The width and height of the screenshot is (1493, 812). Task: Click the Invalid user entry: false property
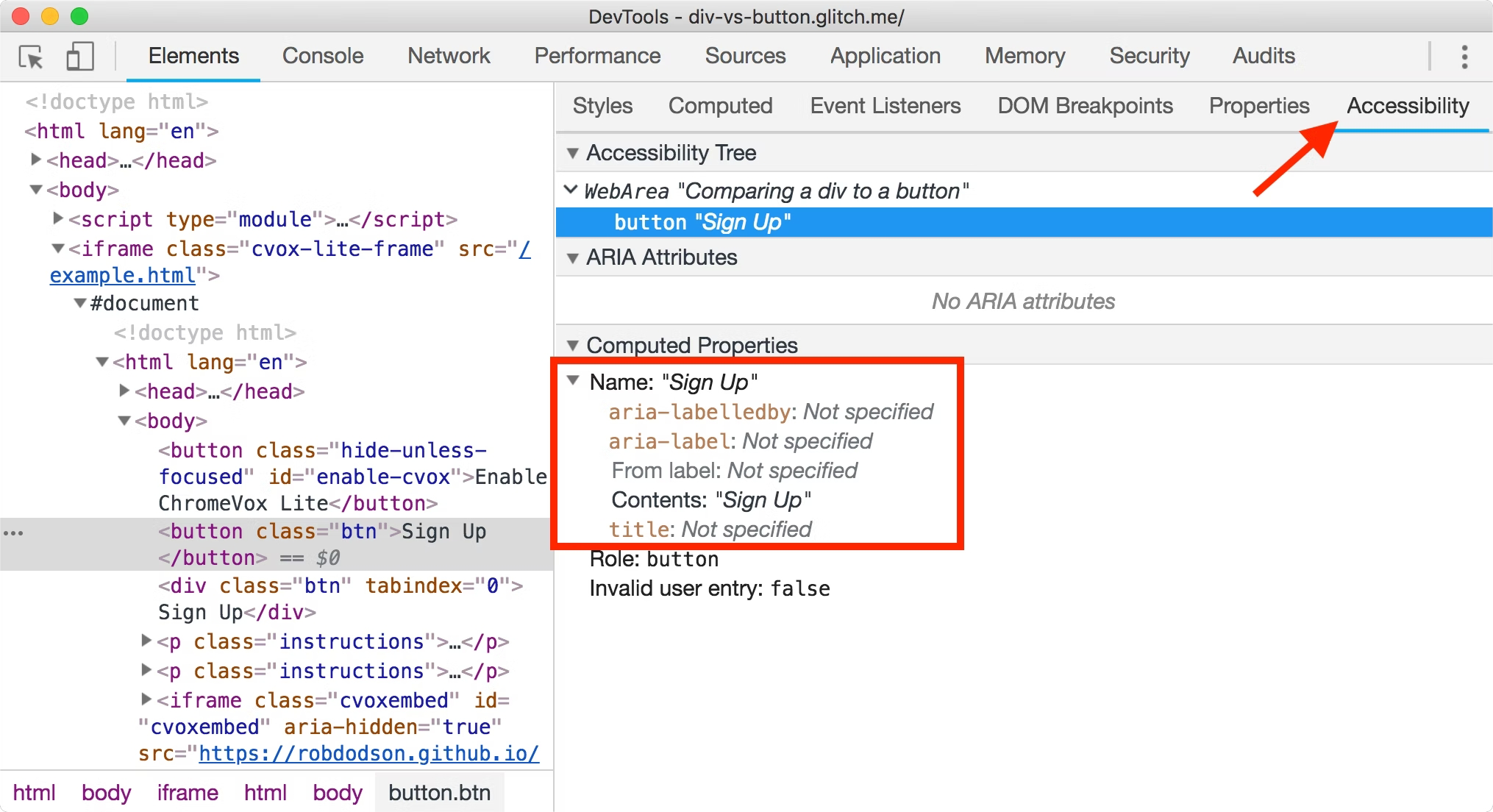tap(710, 588)
